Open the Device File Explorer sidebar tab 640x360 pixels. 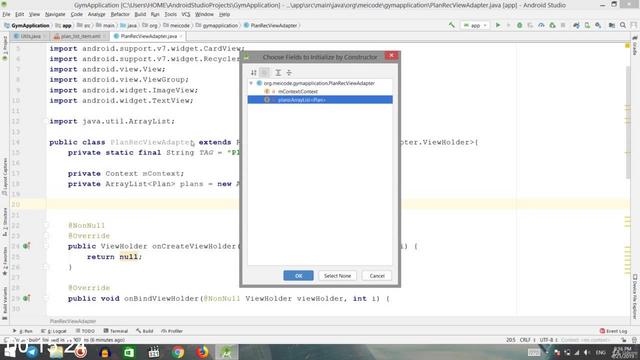tap(635, 297)
